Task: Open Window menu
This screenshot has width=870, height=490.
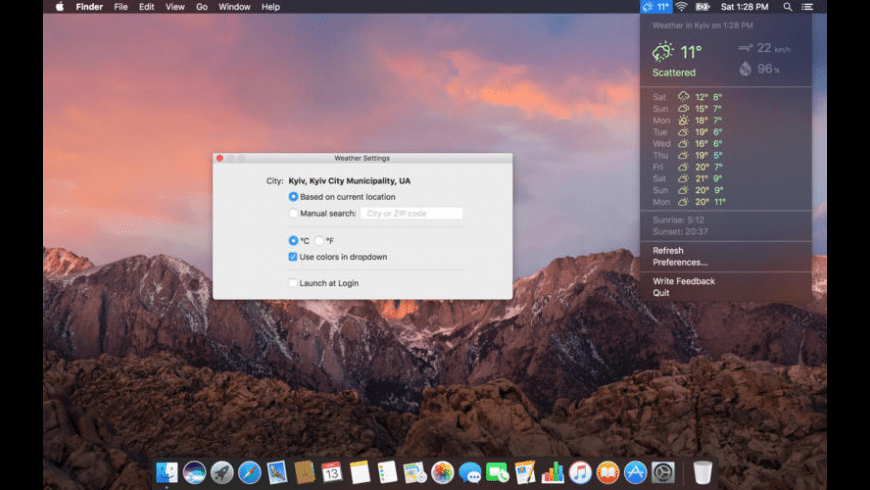Action: point(234,7)
